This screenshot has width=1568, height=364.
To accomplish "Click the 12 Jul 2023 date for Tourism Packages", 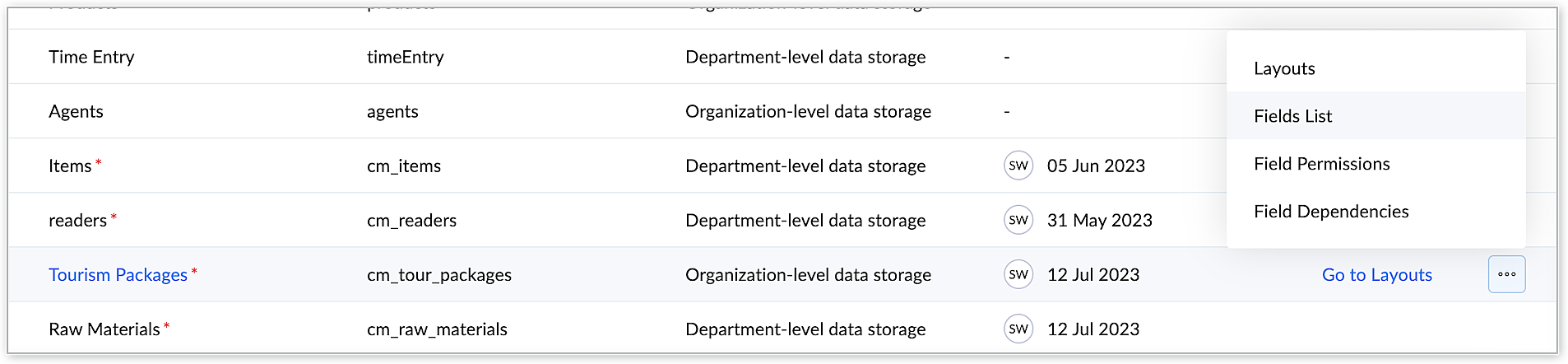I will click(x=1092, y=275).
